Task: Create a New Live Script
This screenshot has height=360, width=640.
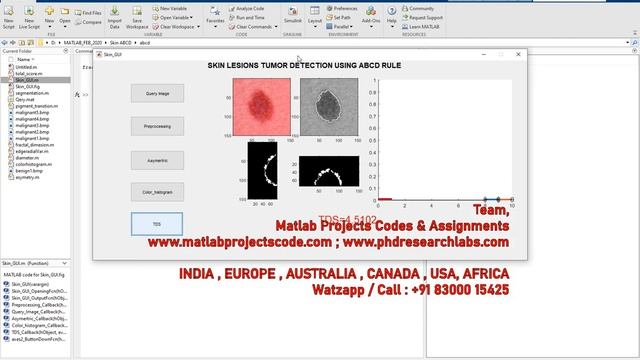Action: pos(29,11)
